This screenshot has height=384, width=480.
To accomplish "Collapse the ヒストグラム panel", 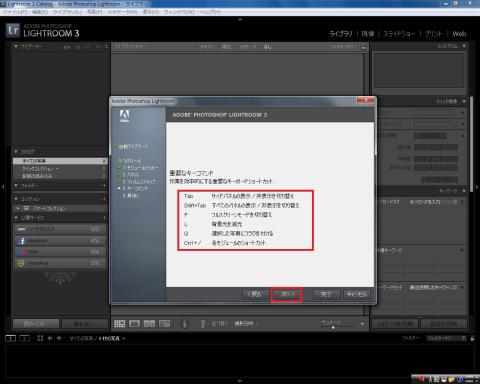I will point(464,46).
